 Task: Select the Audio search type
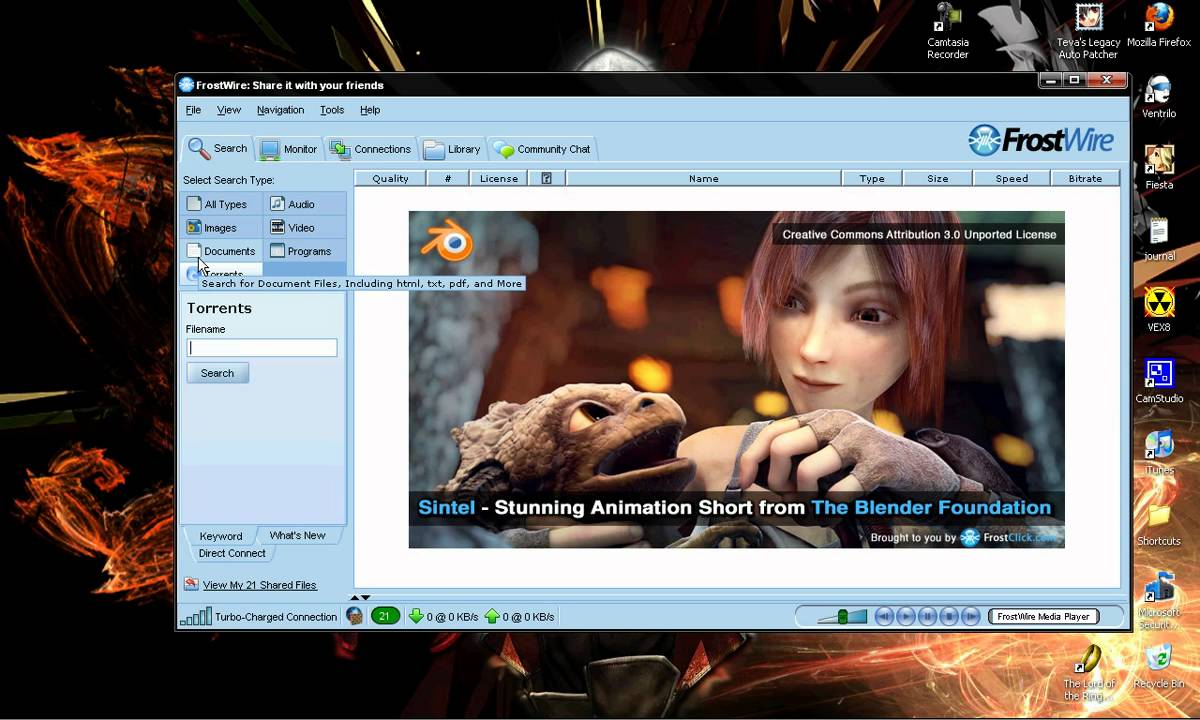[305, 204]
